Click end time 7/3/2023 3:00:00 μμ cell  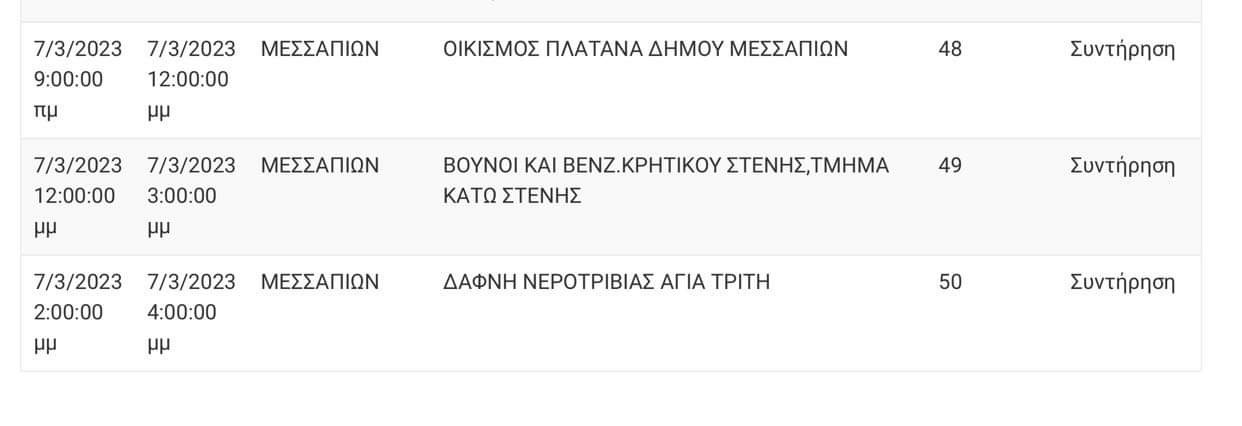point(191,196)
